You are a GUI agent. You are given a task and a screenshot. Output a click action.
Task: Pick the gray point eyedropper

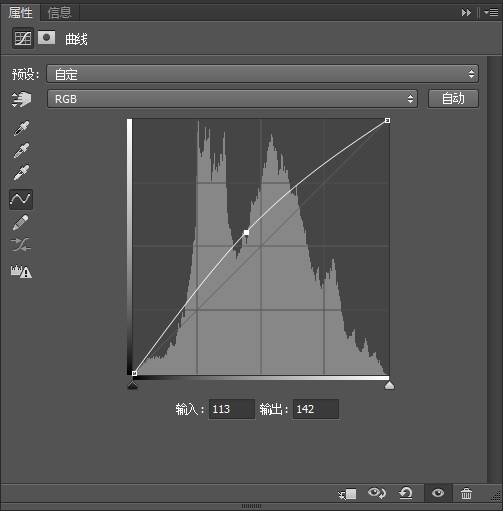[21, 150]
